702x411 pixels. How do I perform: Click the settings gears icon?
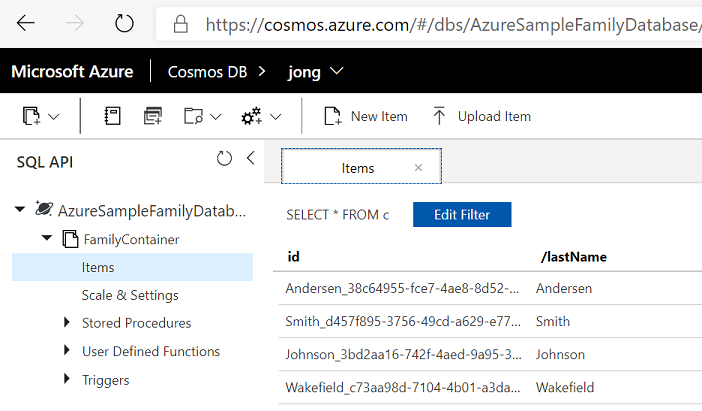click(251, 117)
